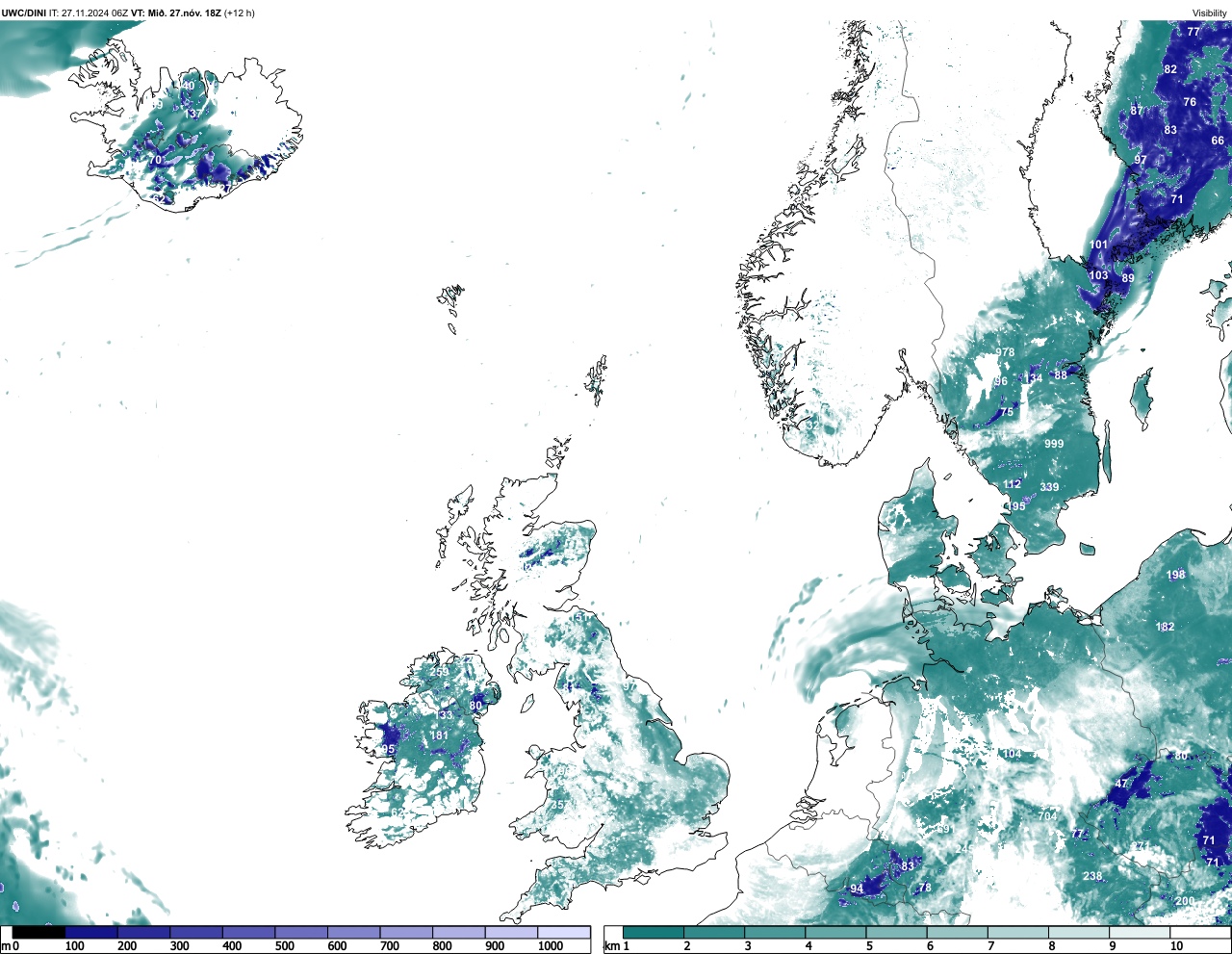1232x954 pixels.
Task: Select the dark teal 1–2 km legend swatch
Action: coord(654,932)
